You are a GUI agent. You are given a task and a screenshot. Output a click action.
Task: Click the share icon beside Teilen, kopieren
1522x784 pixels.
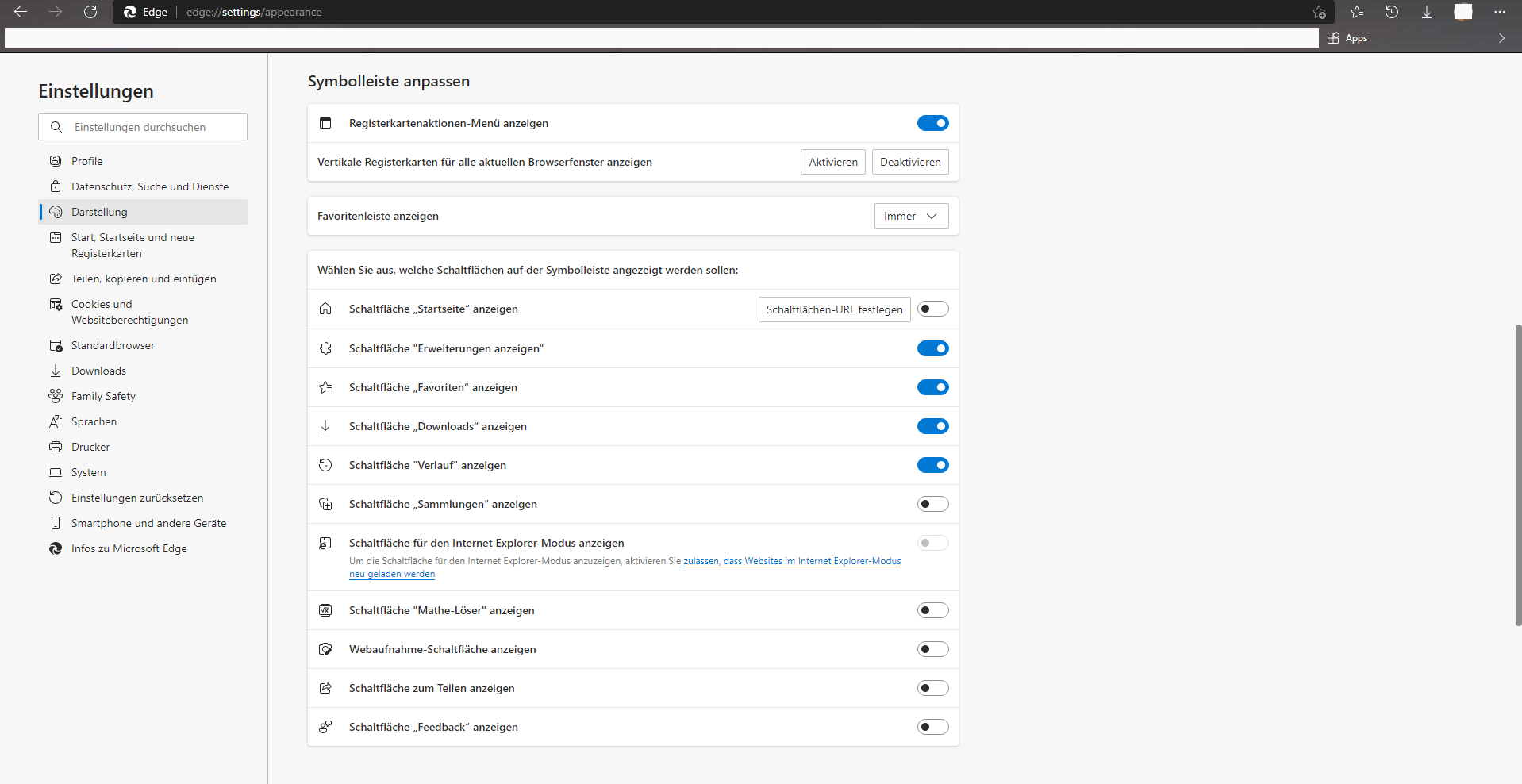pyautogui.click(x=56, y=279)
